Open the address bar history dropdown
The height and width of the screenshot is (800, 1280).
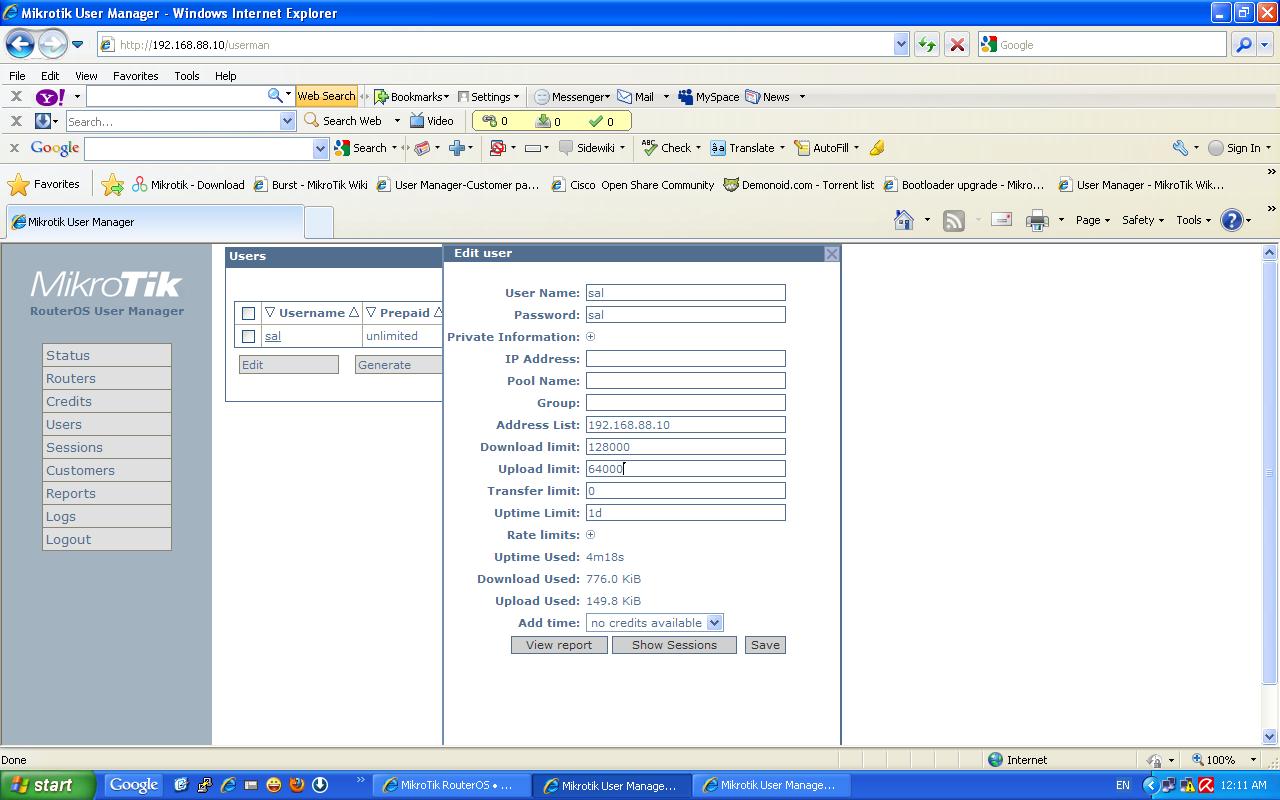pyautogui.click(x=901, y=44)
